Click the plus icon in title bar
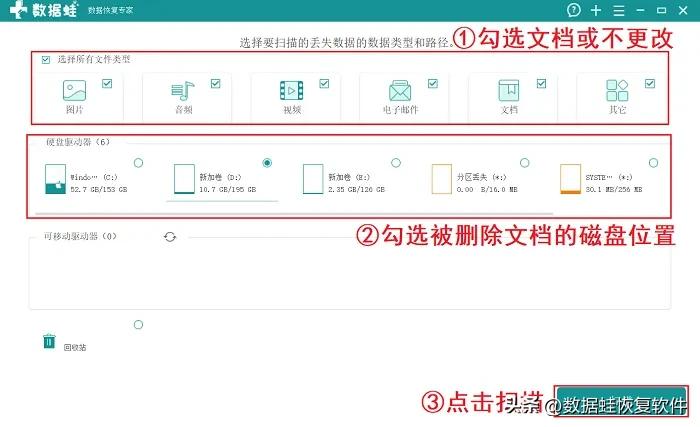 pyautogui.click(x=596, y=10)
